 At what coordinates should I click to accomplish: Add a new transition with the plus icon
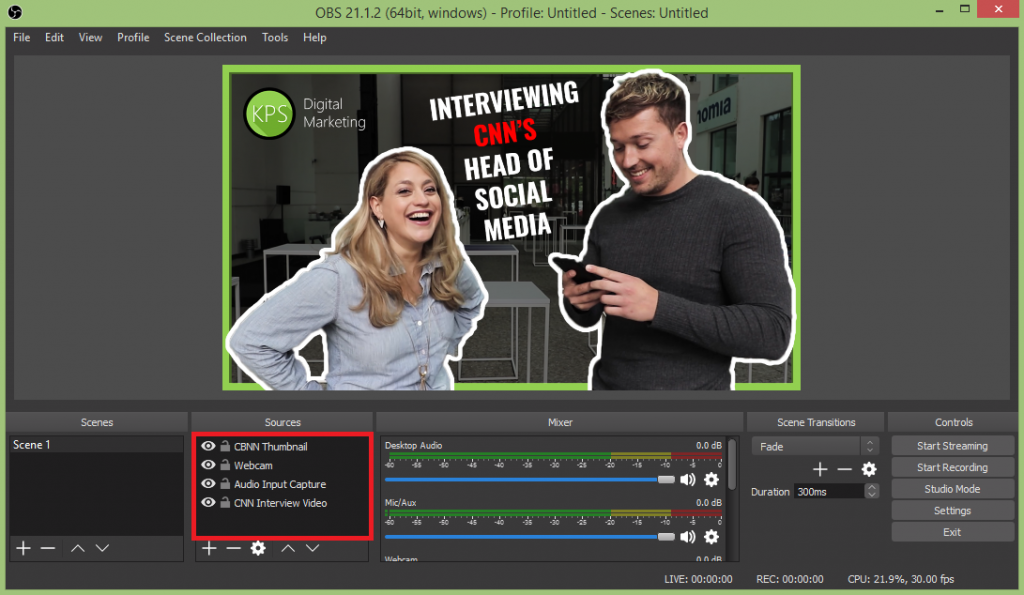[x=819, y=468]
